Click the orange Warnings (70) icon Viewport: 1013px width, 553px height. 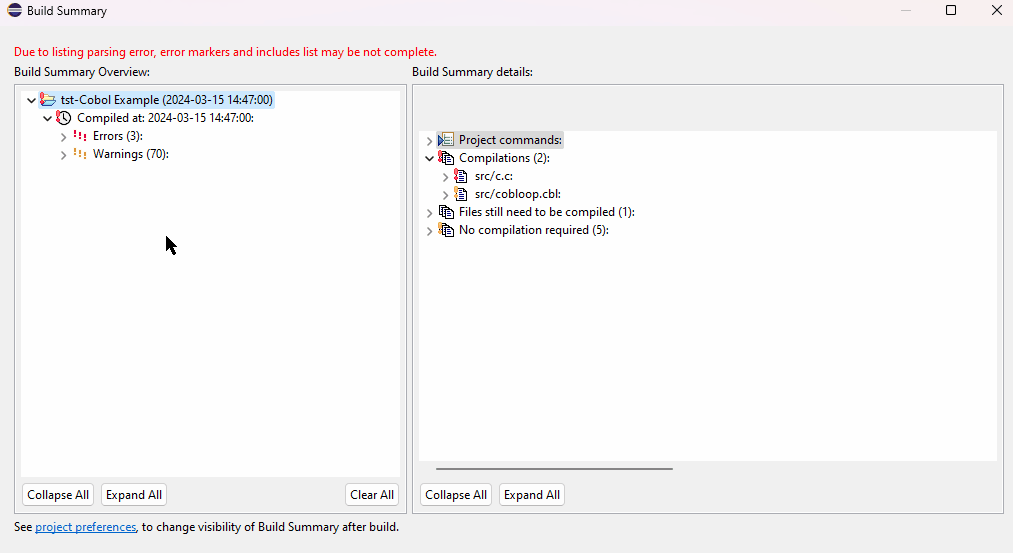coord(80,154)
